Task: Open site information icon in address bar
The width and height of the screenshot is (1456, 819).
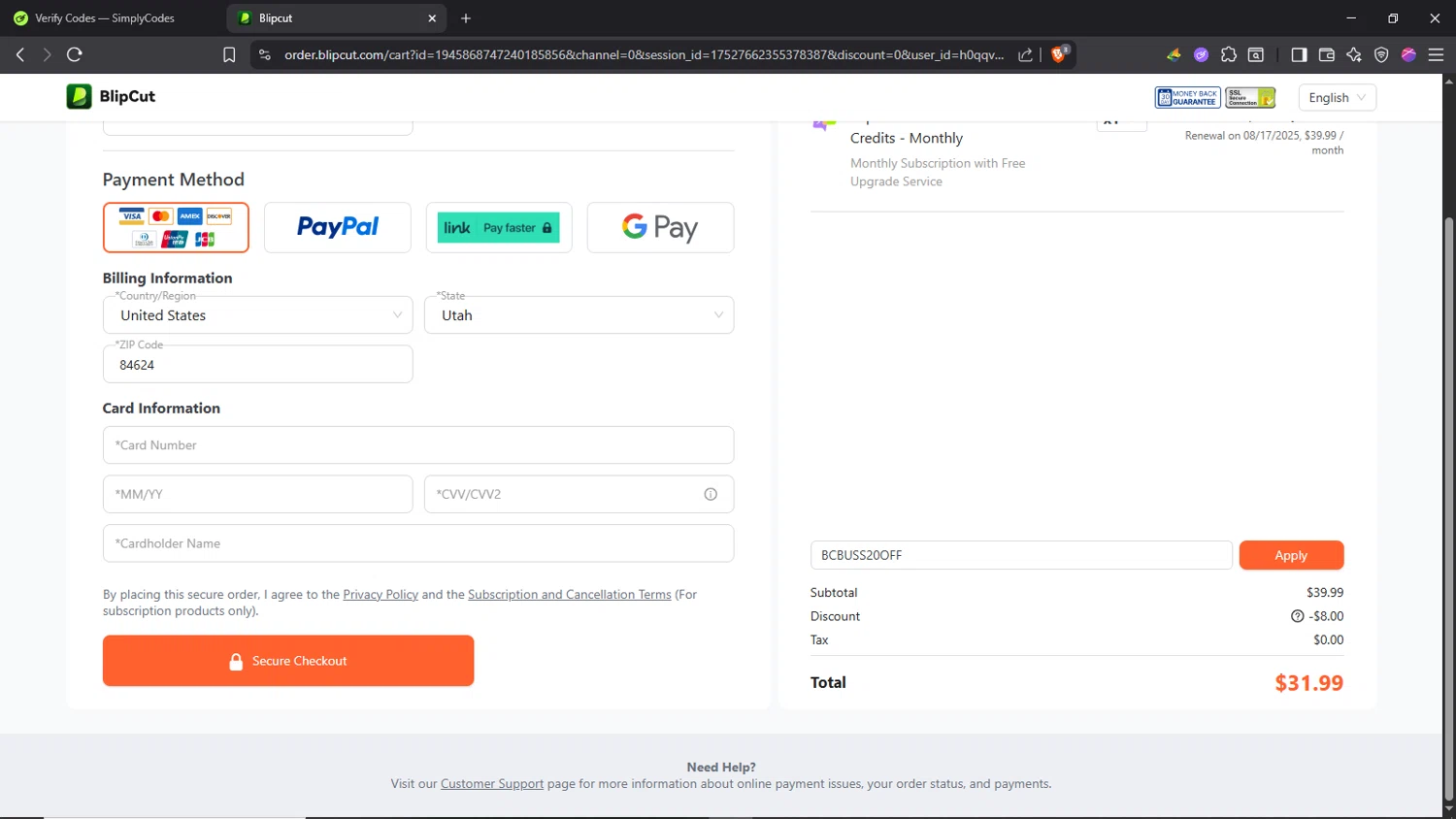Action: pos(265,55)
